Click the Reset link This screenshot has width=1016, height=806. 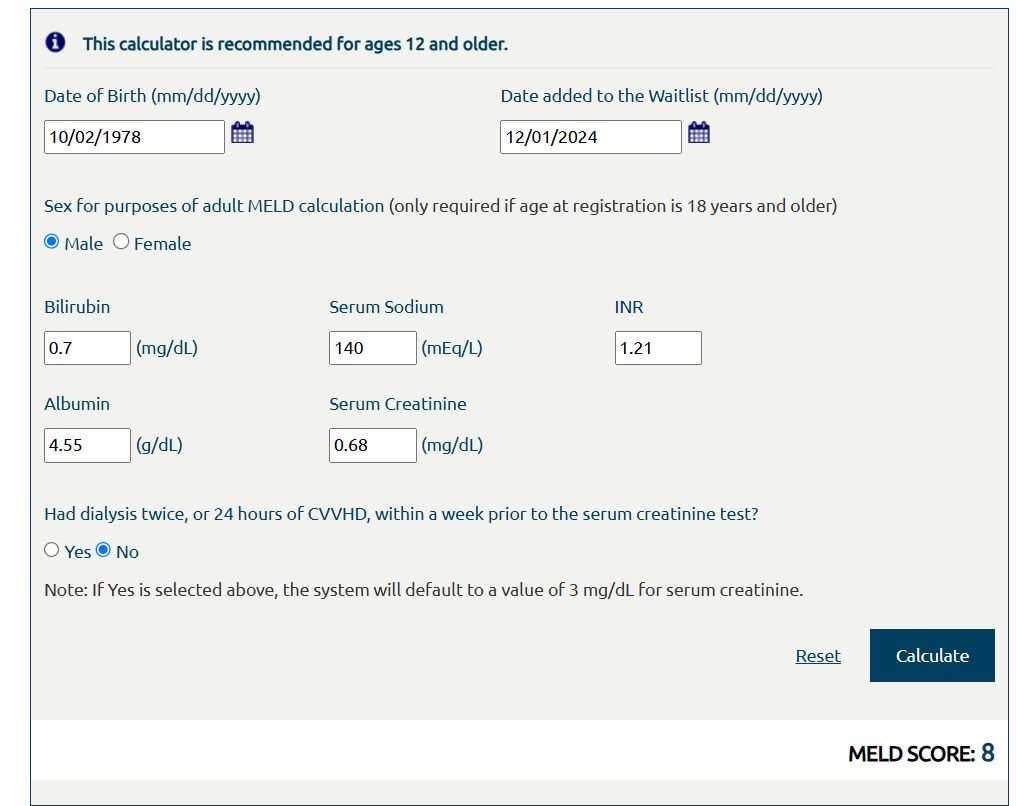pos(818,656)
